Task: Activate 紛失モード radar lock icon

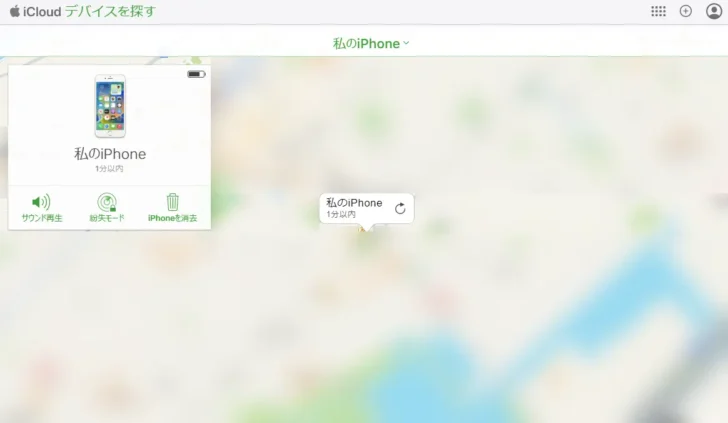Action: coord(107,202)
